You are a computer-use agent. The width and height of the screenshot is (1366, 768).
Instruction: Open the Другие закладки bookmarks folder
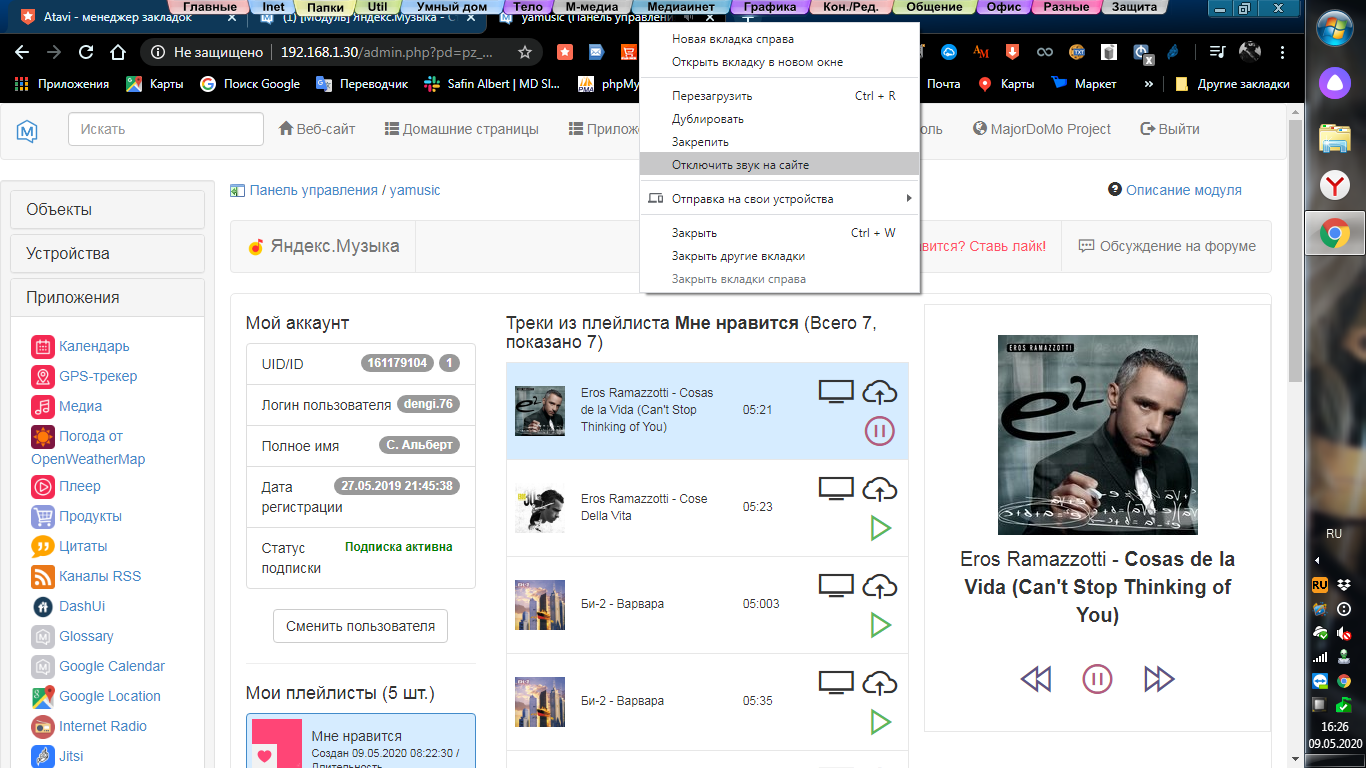click(x=1233, y=84)
